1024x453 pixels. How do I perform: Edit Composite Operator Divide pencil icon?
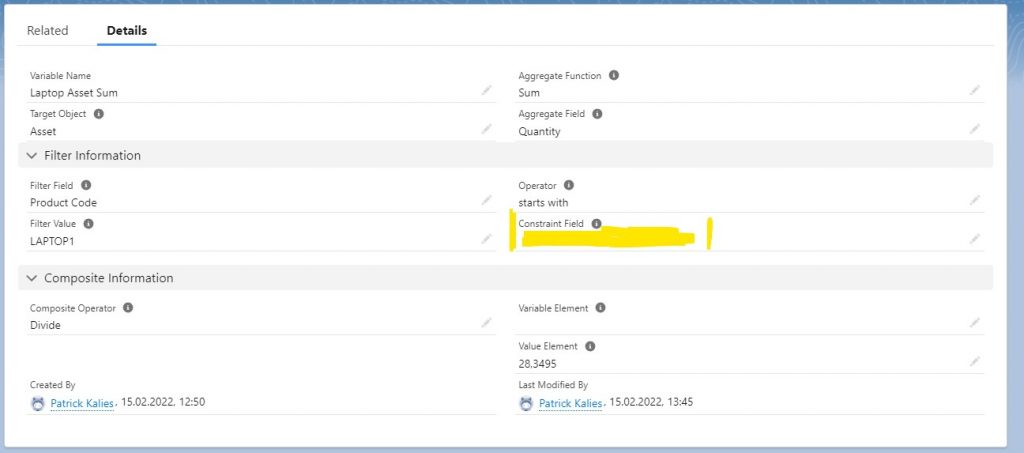pos(486,322)
